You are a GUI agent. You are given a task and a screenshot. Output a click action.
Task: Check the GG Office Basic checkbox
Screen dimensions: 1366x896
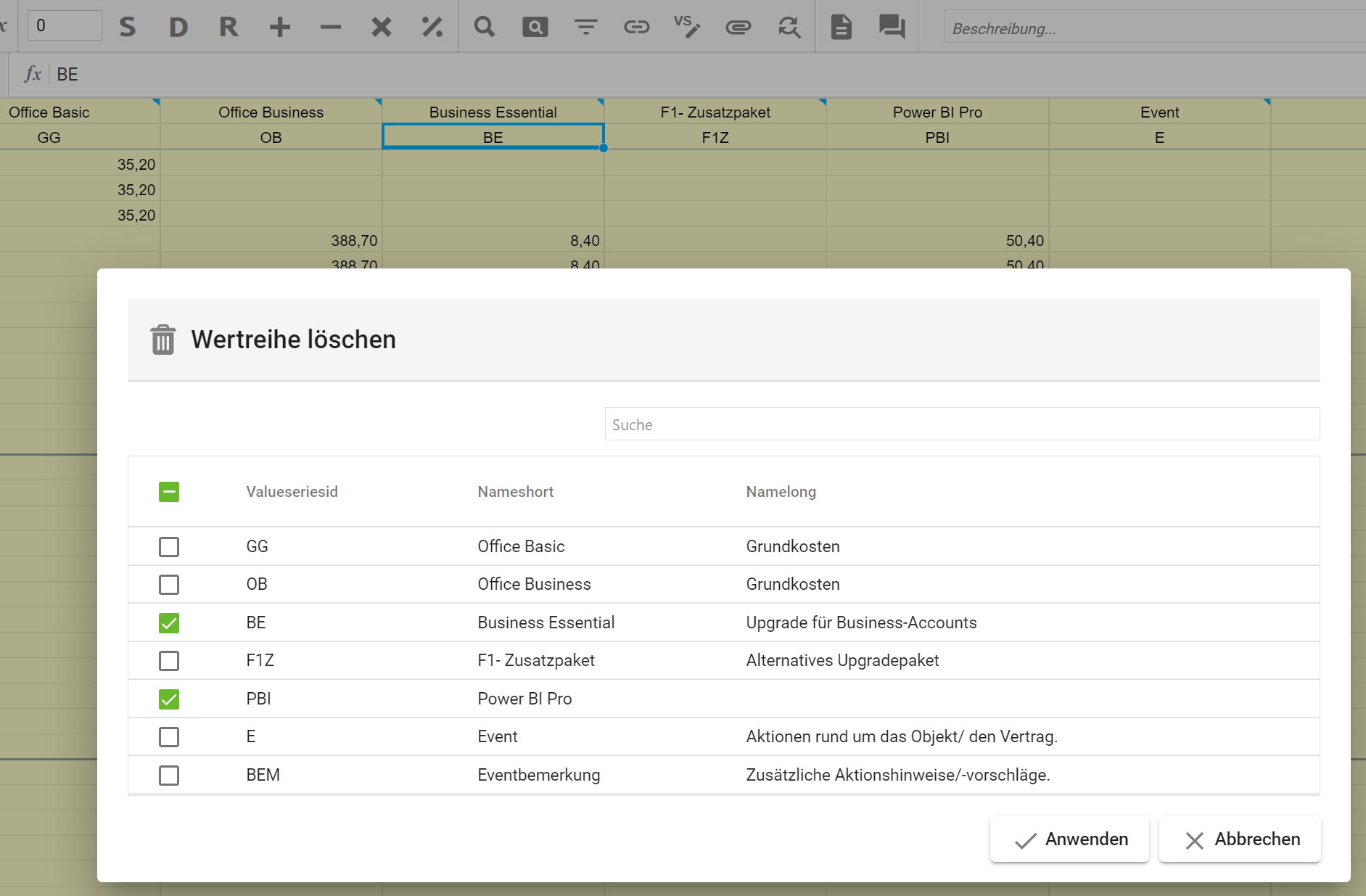[169, 546]
